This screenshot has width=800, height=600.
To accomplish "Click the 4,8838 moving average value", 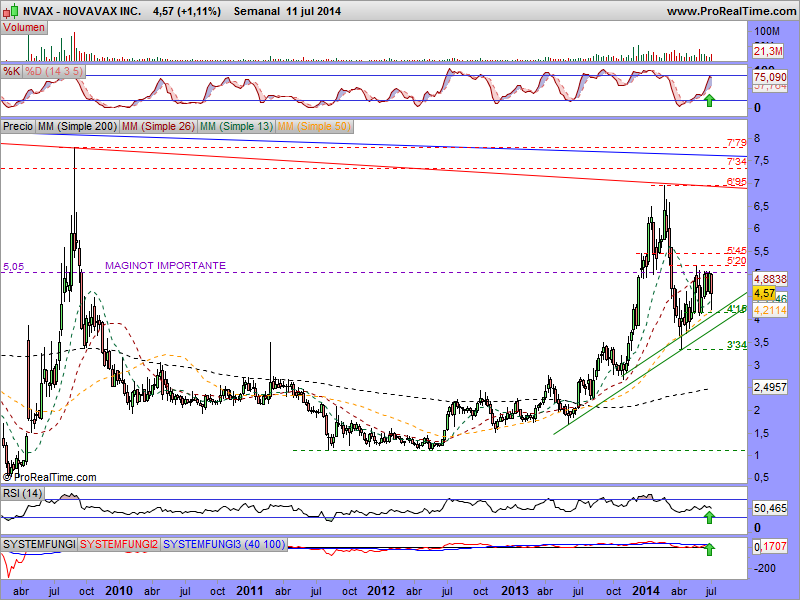I will [x=770, y=279].
